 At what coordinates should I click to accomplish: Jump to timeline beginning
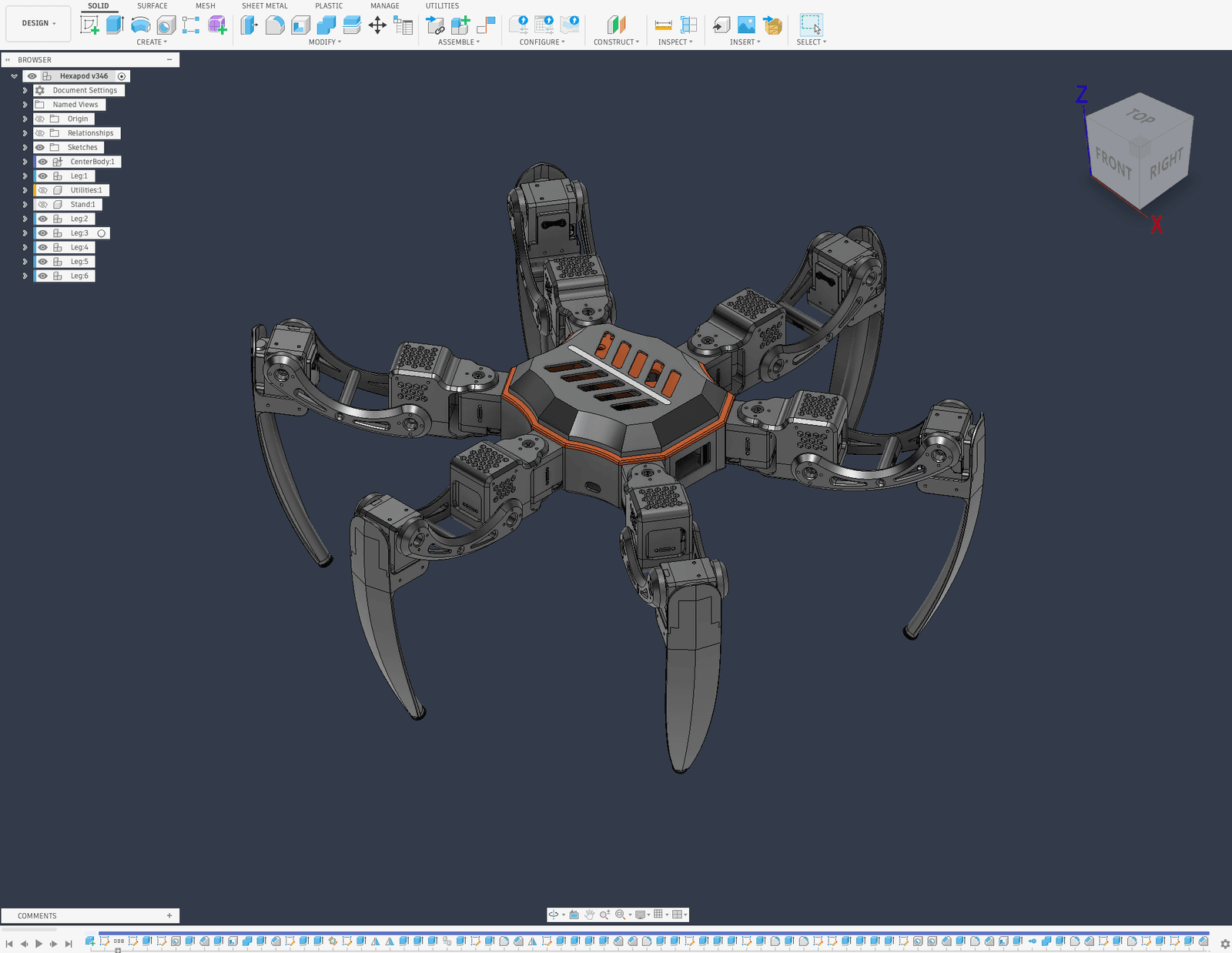(9, 943)
